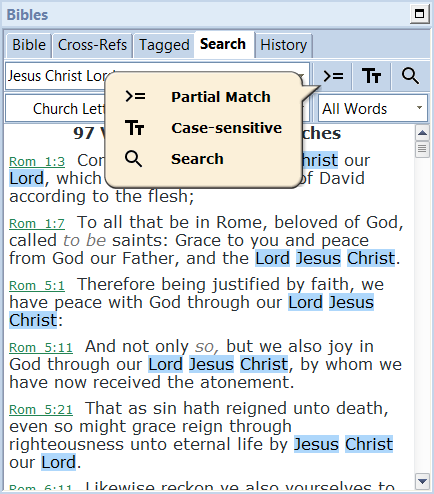The image size is (434, 494).
Task: Click the scrollbar up arrow
Action: pos(422,133)
